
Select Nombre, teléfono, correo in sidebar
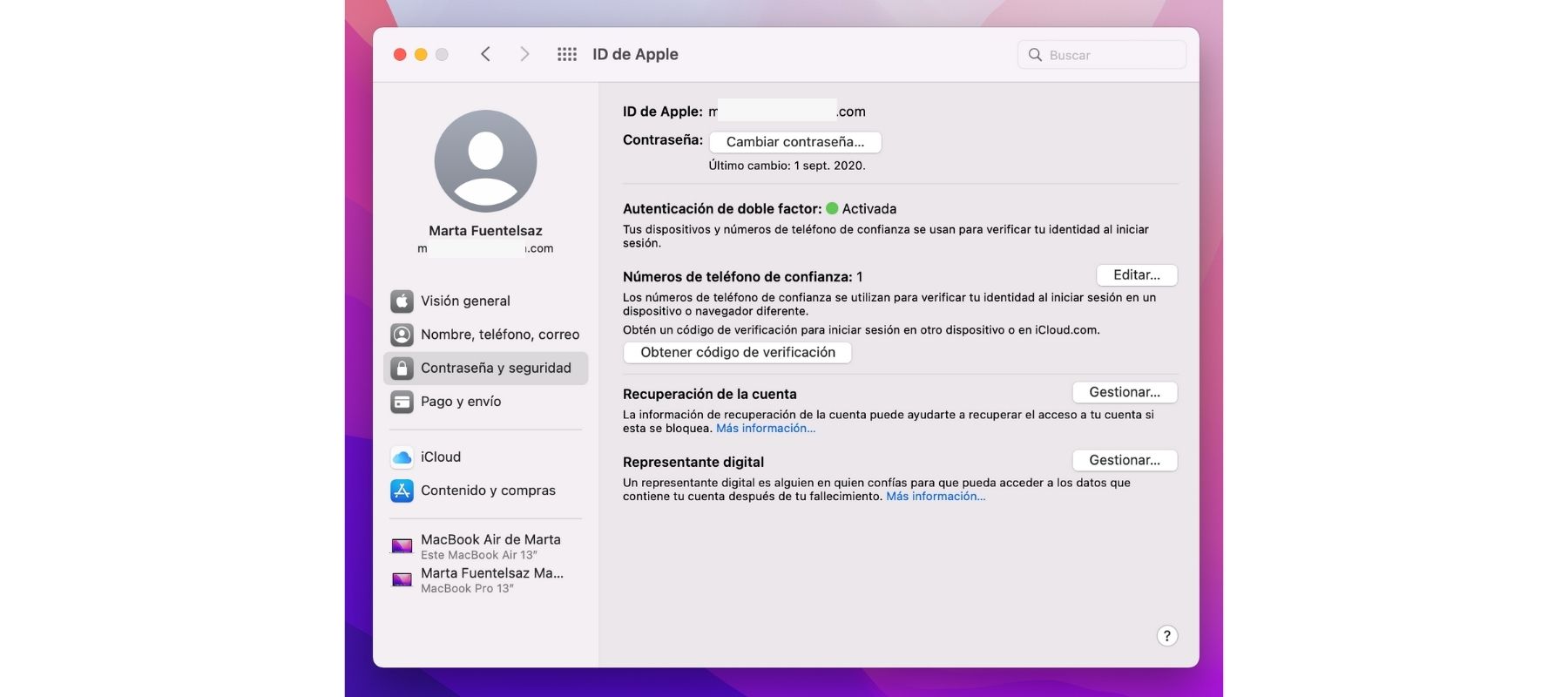485,335
